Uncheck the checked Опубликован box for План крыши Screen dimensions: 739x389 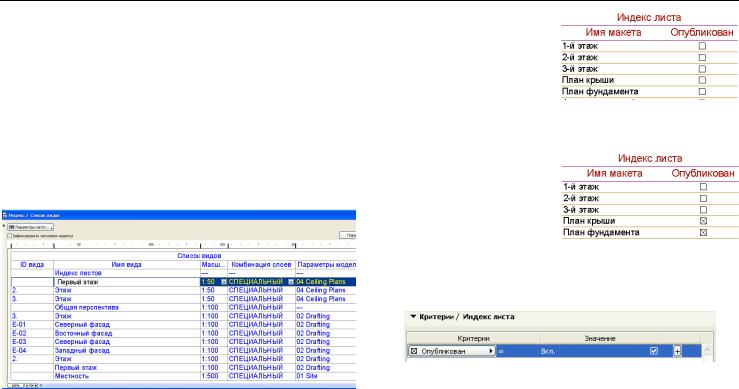(703, 221)
